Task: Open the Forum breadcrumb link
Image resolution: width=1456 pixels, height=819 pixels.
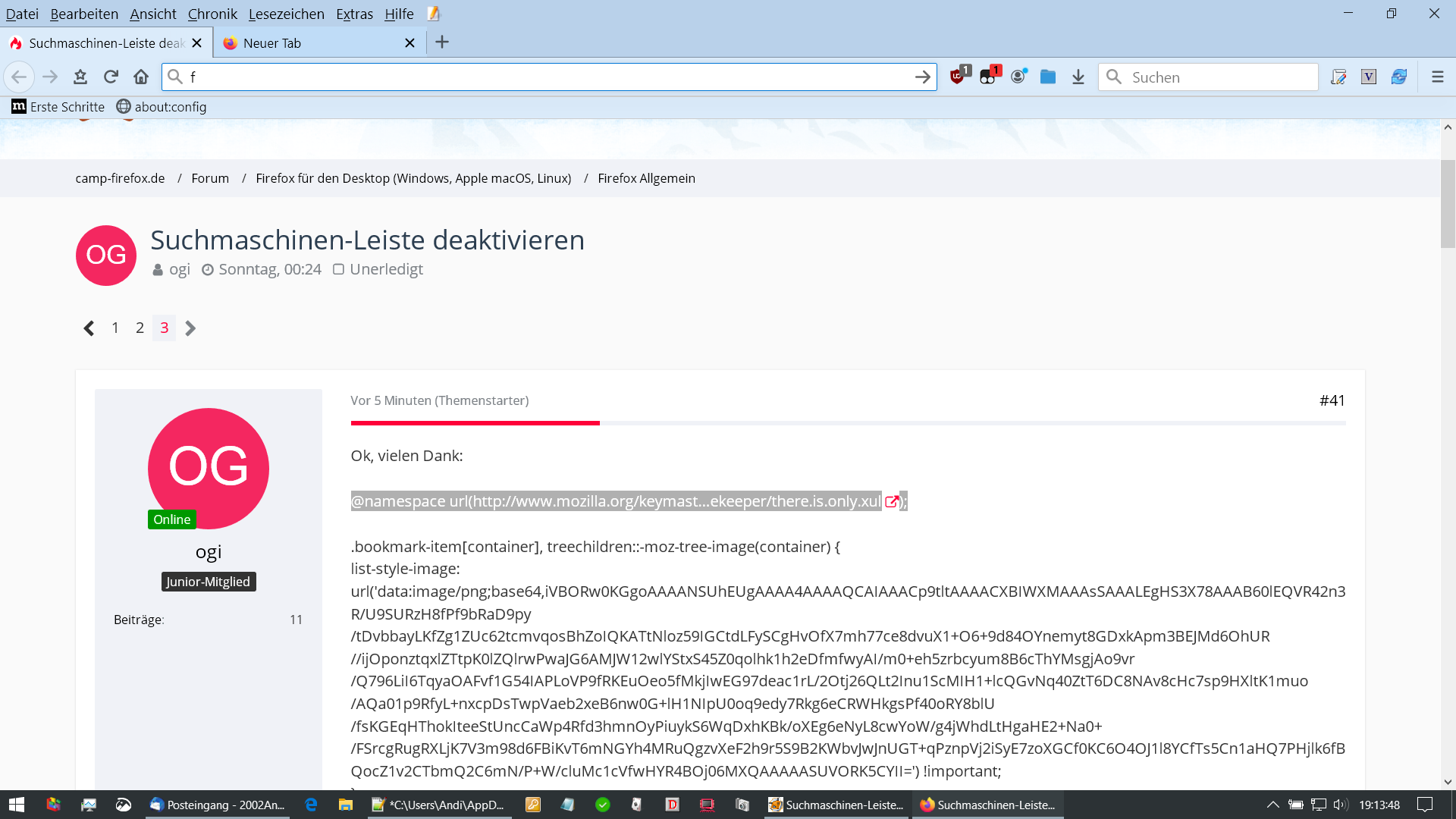Action: [x=210, y=178]
